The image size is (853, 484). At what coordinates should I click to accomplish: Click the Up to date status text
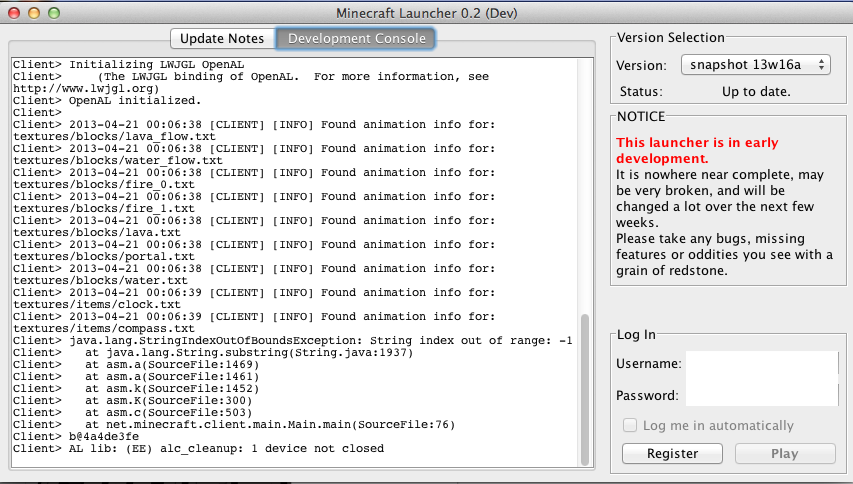pyautogui.click(x=756, y=91)
